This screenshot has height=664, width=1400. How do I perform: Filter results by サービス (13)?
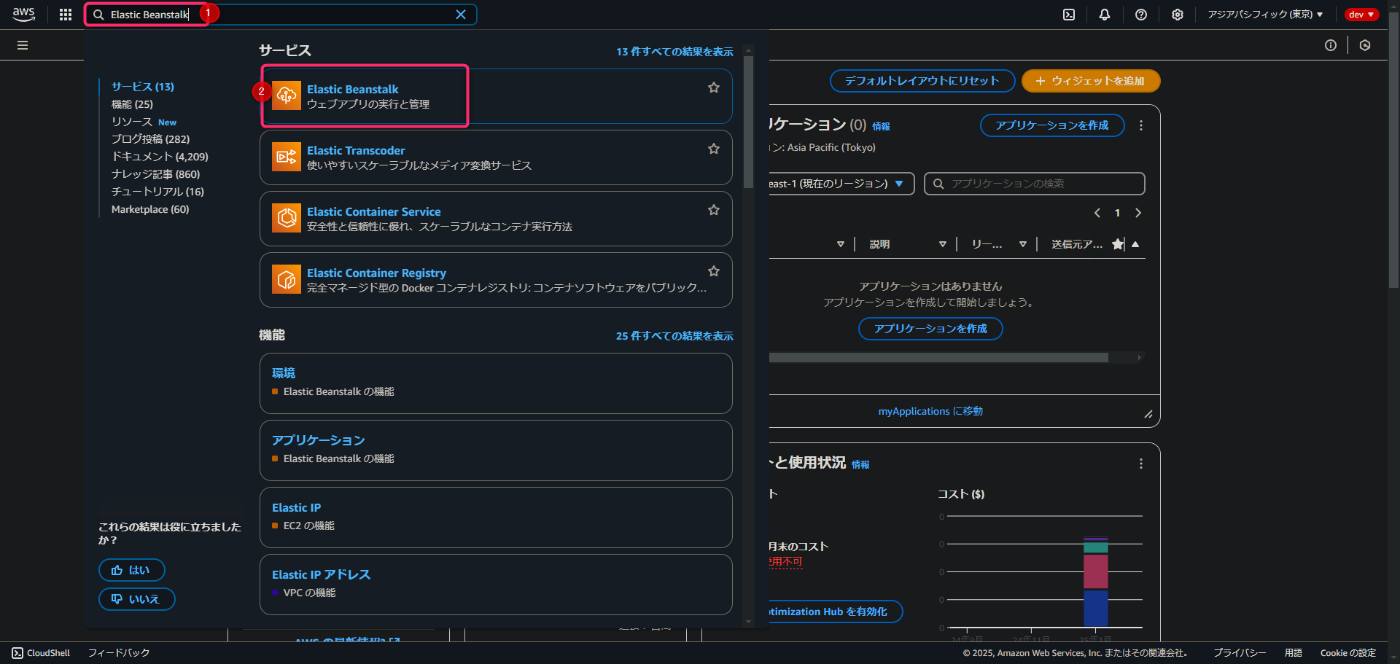coord(142,86)
